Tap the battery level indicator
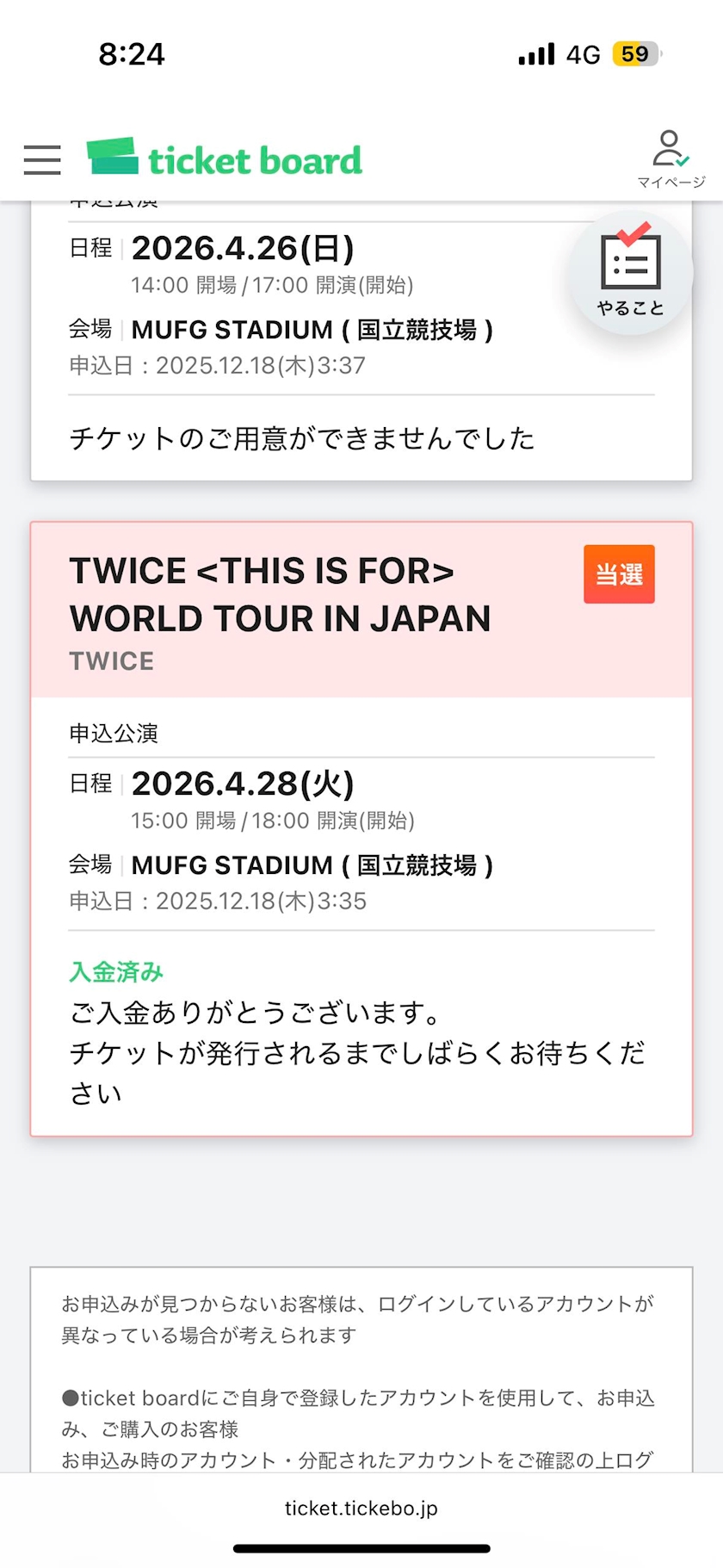 (635, 54)
